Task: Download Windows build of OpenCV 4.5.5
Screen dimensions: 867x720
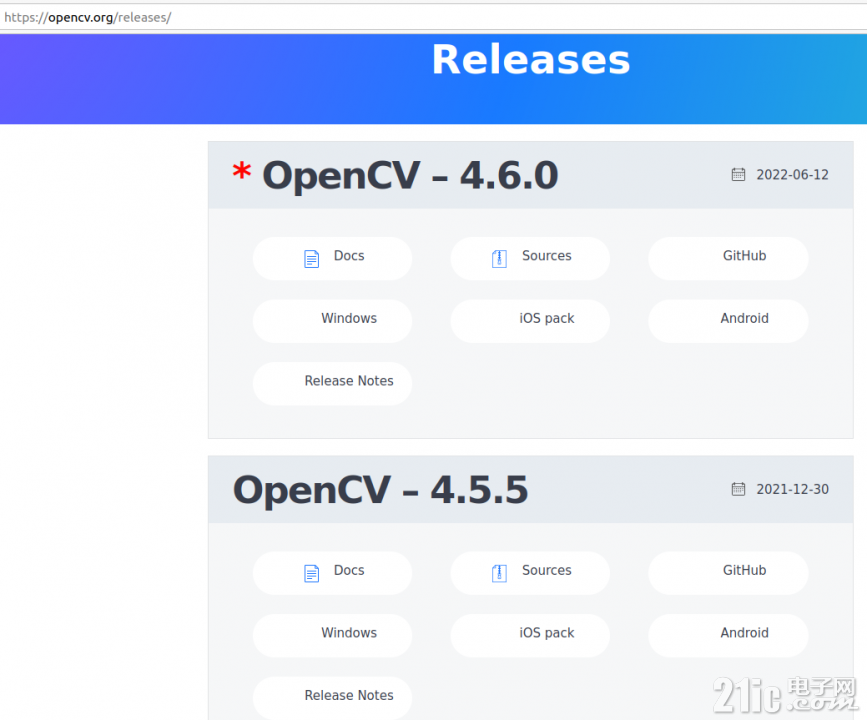Action: [332, 635]
